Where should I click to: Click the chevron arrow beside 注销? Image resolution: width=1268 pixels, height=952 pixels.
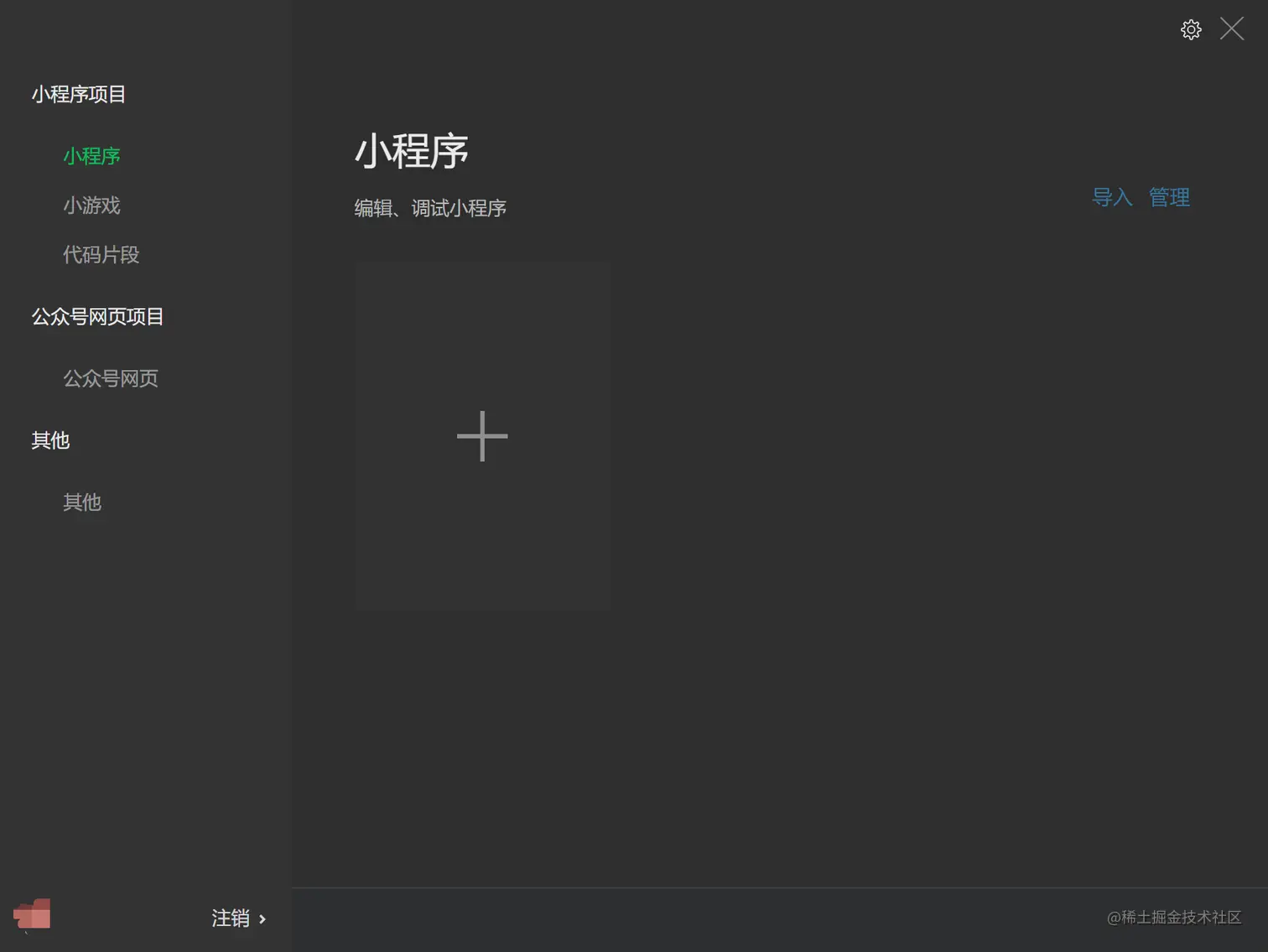(x=262, y=919)
